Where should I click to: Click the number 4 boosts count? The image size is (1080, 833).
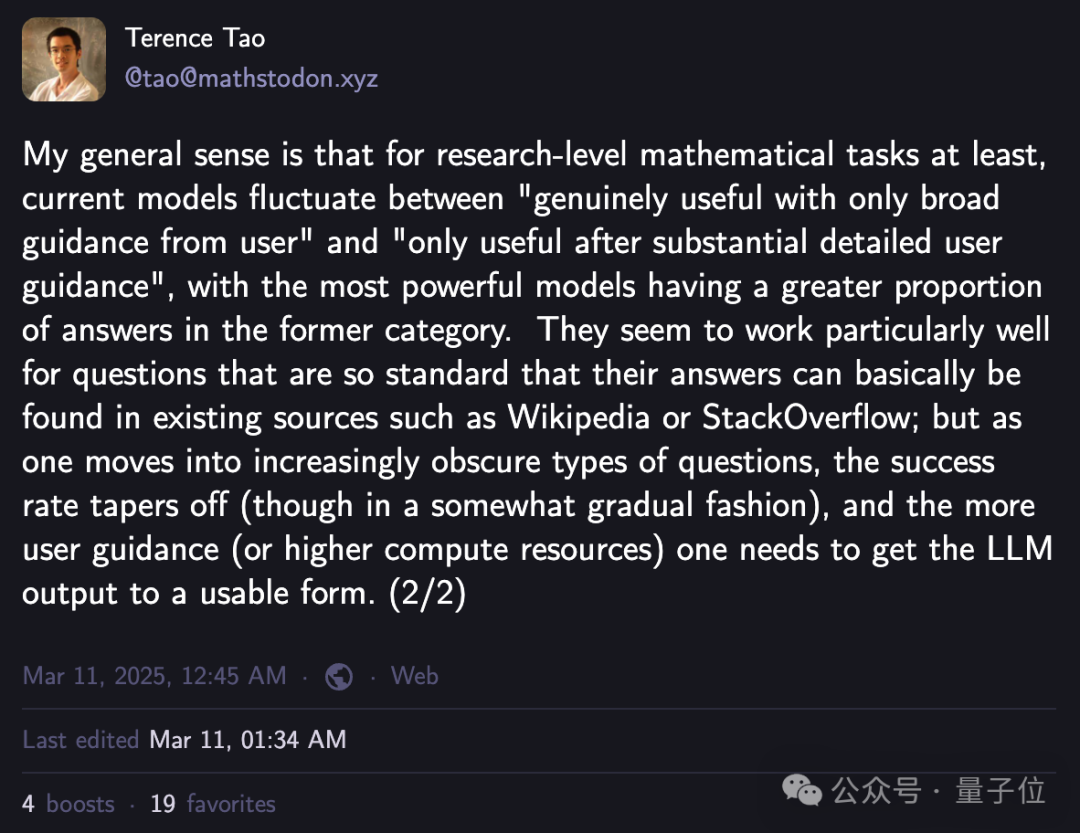[x=28, y=803]
